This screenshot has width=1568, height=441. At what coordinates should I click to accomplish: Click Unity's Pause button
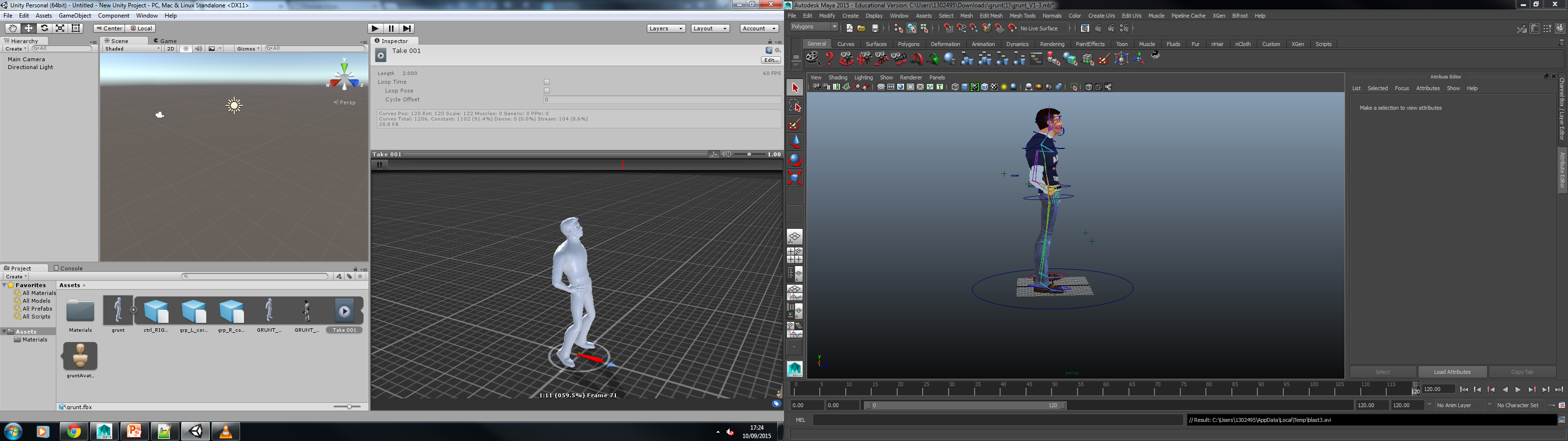[392, 28]
